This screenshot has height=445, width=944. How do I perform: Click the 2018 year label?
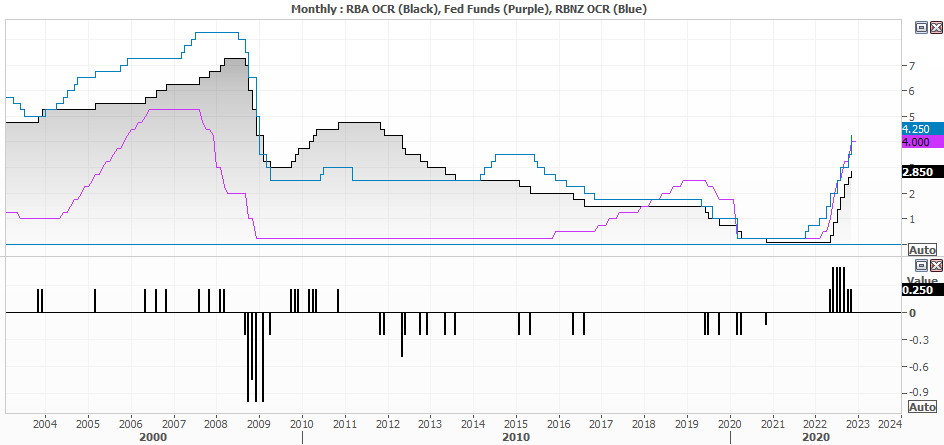pyautogui.click(x=644, y=423)
